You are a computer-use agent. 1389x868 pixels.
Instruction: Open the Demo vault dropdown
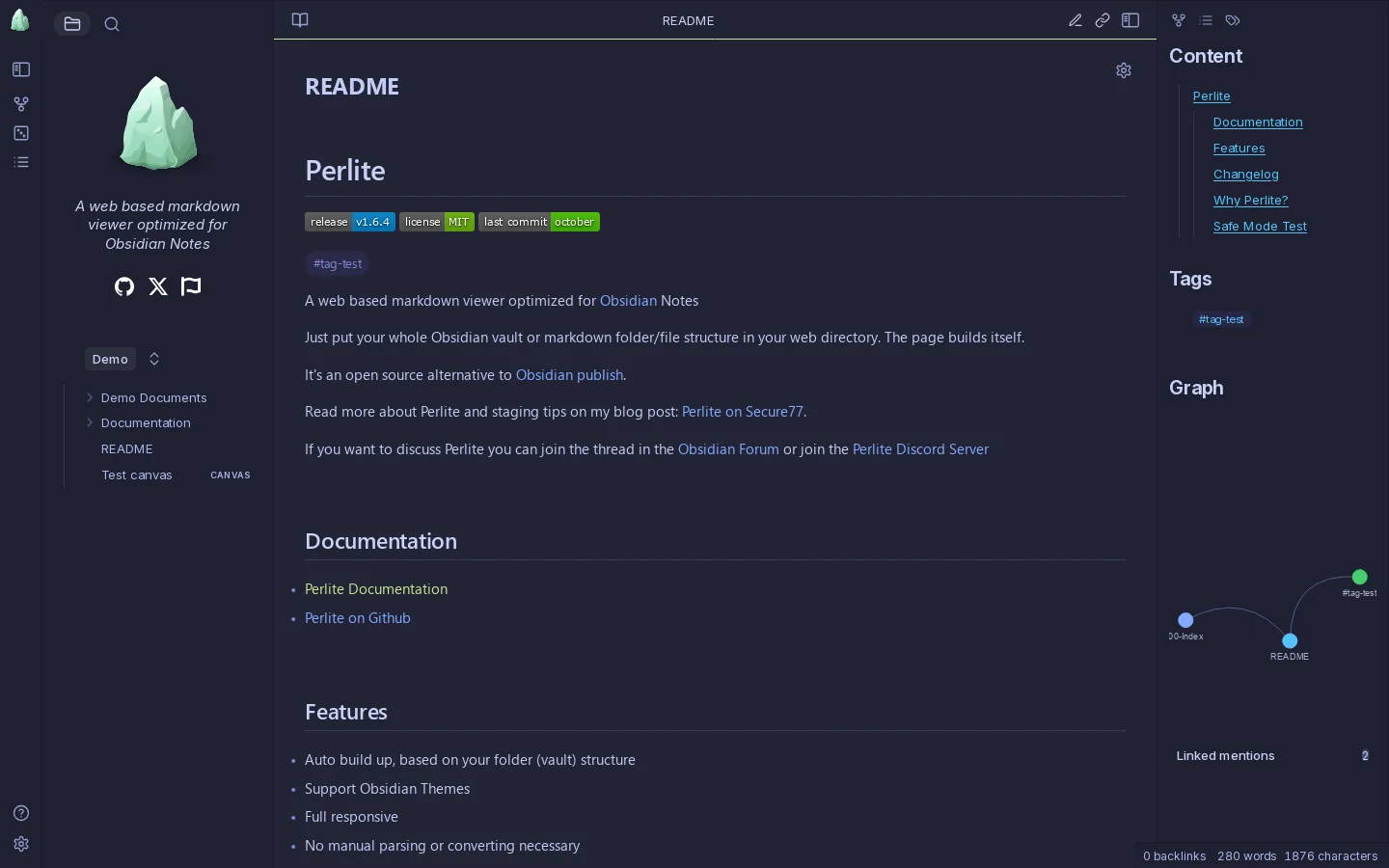point(110,359)
